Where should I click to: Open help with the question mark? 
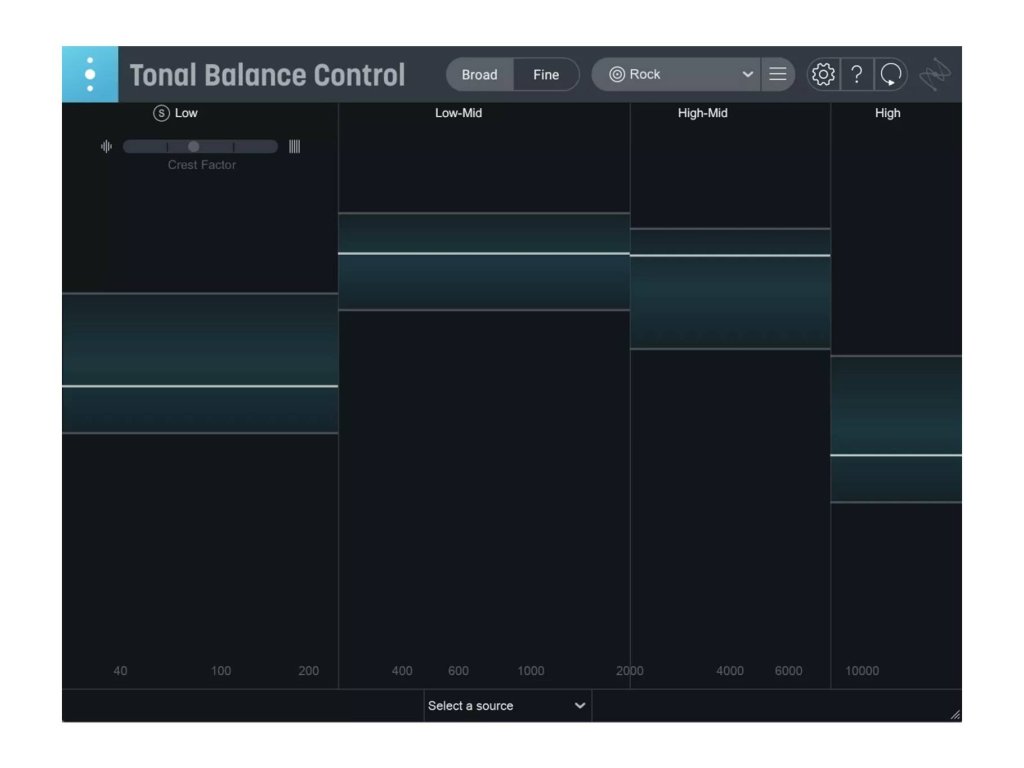pos(857,74)
